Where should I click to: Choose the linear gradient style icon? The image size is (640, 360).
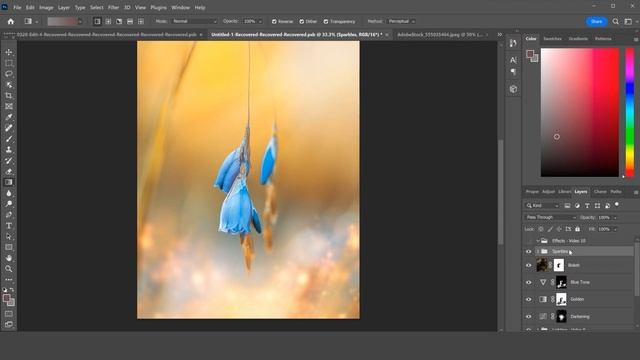pos(97,21)
